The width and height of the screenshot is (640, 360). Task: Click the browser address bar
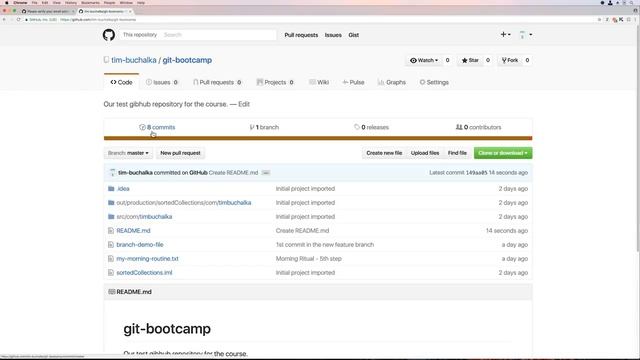[310, 20]
